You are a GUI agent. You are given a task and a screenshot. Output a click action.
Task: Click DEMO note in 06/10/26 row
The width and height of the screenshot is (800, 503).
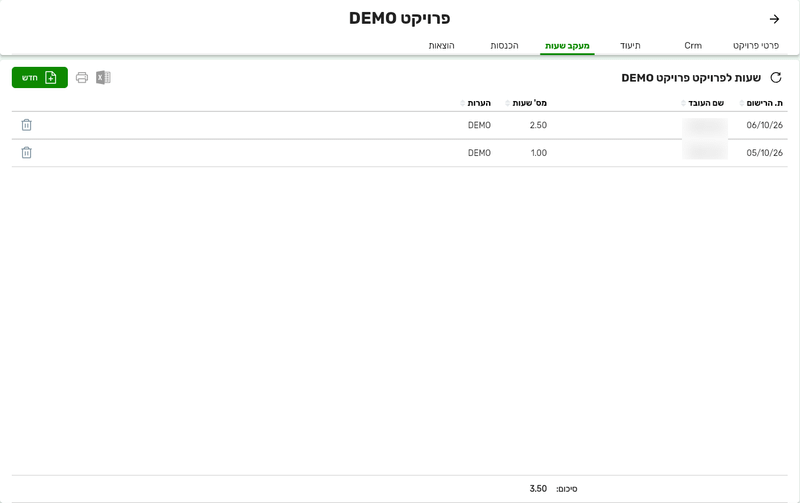pos(479,125)
